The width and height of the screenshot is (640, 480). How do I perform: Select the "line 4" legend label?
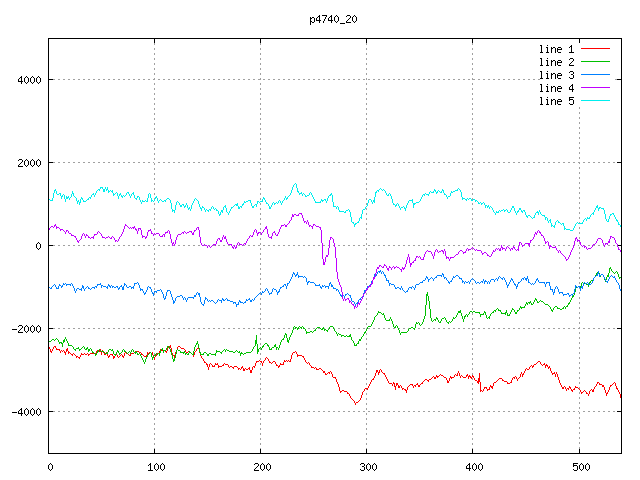click(x=556, y=88)
